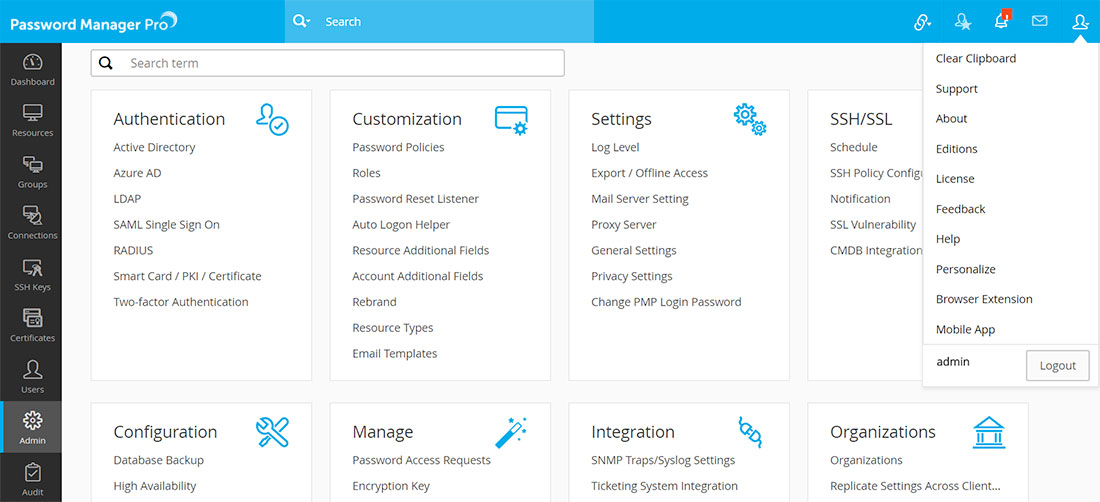Open the Audit sidebar icon
This screenshot has height=502, width=1100.
[x=32, y=473]
